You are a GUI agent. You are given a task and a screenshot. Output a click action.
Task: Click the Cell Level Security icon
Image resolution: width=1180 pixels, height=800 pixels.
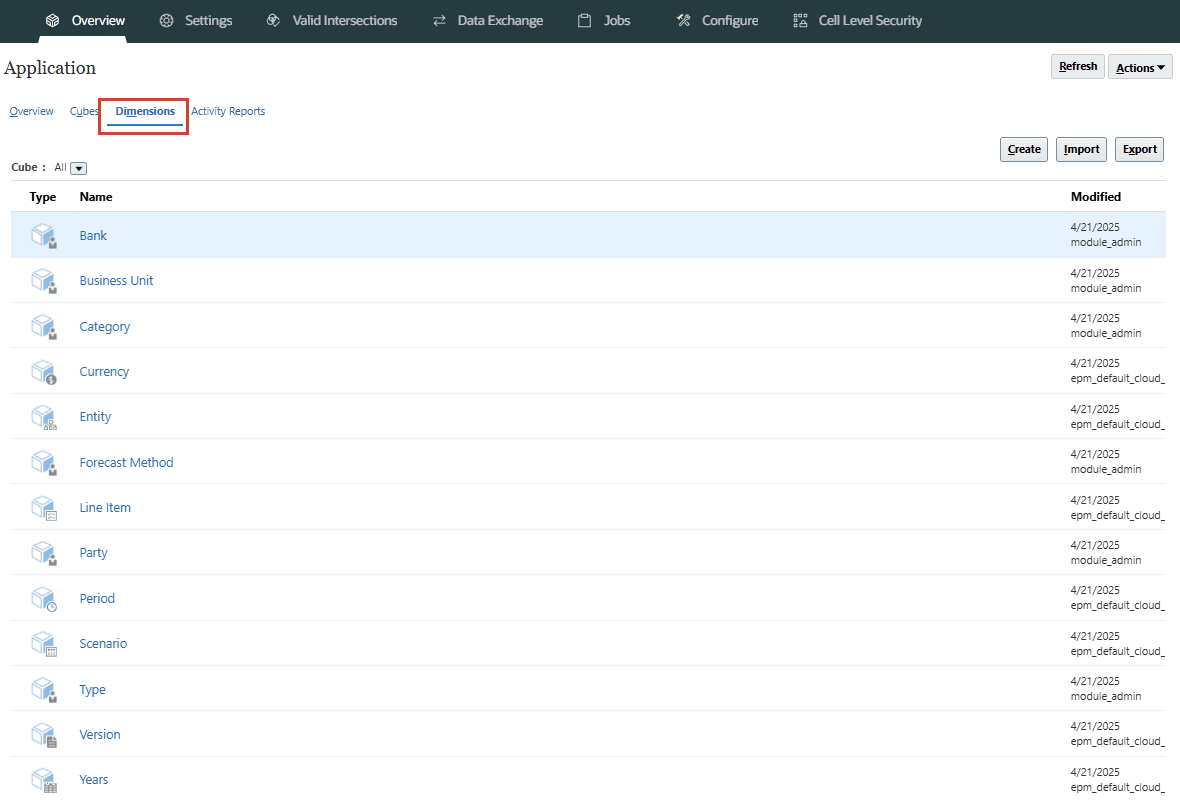pos(800,20)
